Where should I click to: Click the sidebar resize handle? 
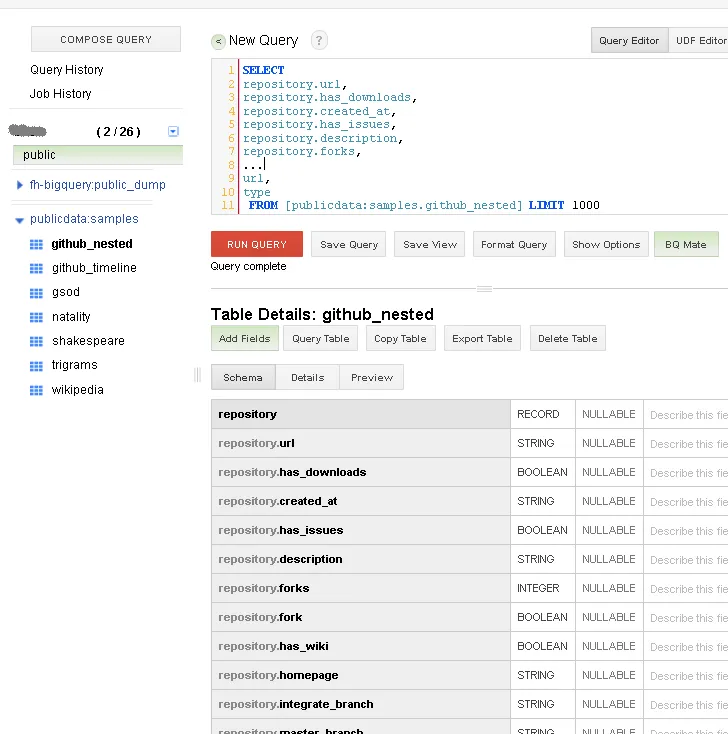[197, 374]
